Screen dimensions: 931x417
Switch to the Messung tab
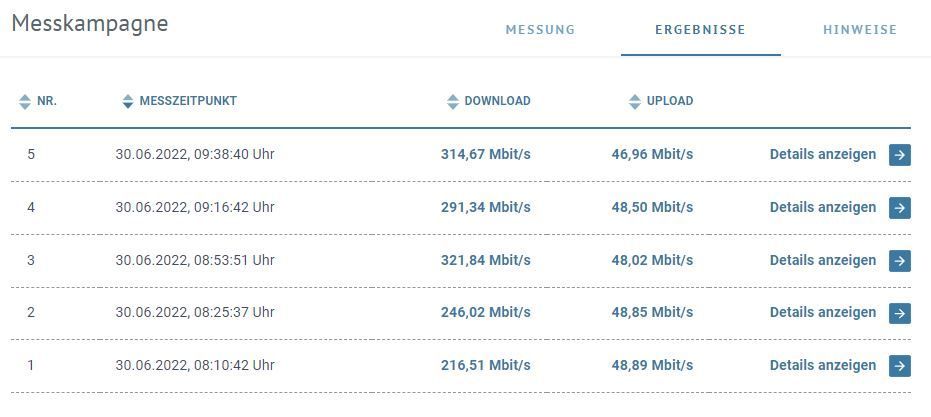(x=540, y=30)
